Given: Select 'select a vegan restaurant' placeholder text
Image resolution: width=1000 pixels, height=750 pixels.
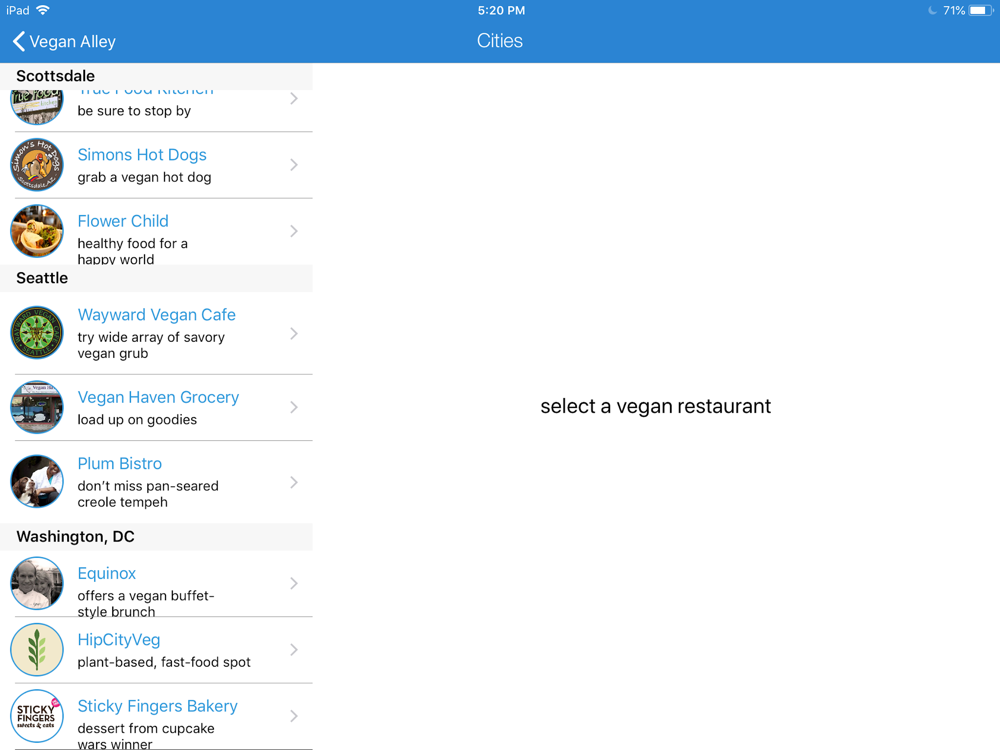Looking at the screenshot, I should tap(656, 406).
